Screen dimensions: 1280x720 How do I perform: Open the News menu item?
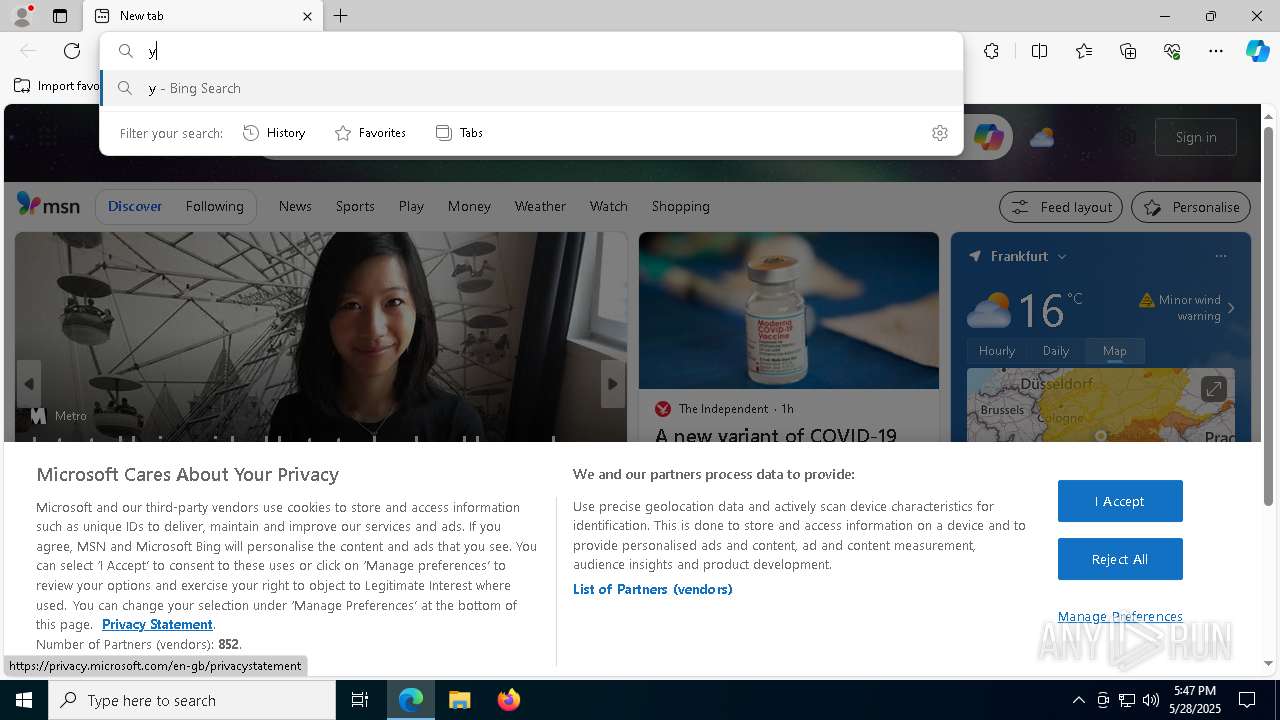tap(295, 206)
